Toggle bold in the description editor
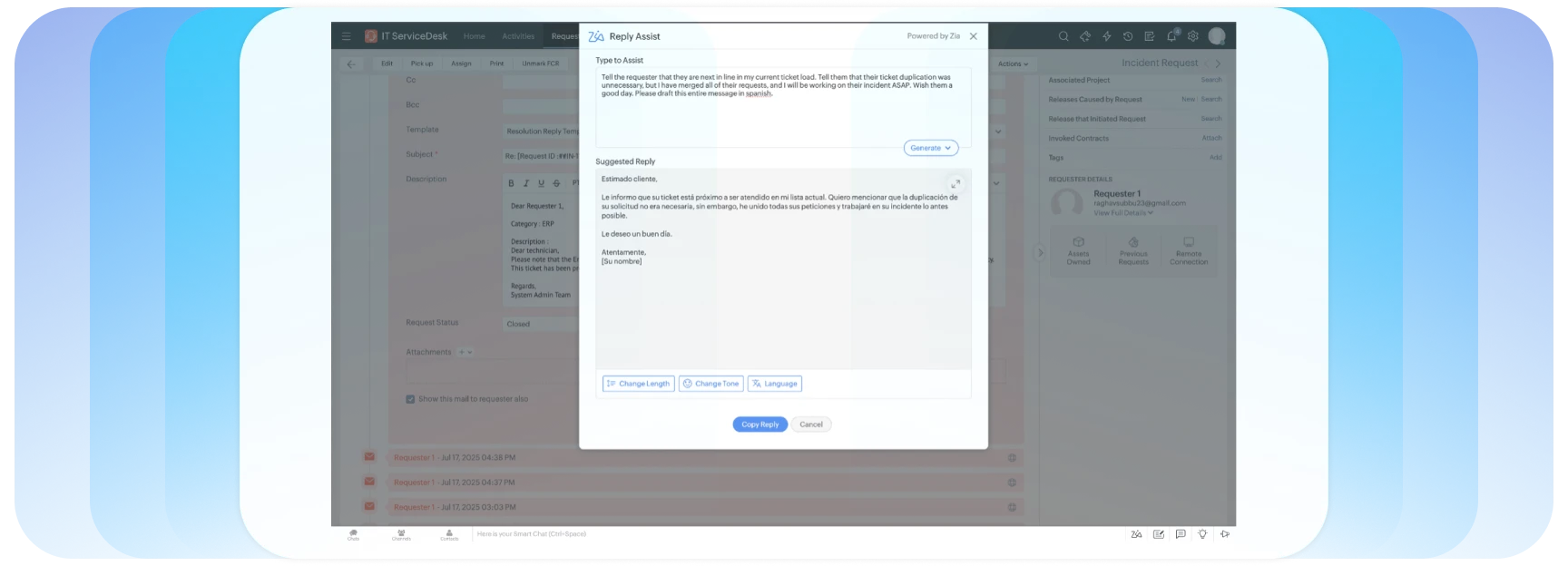The image size is (1568, 566). pos(511,183)
